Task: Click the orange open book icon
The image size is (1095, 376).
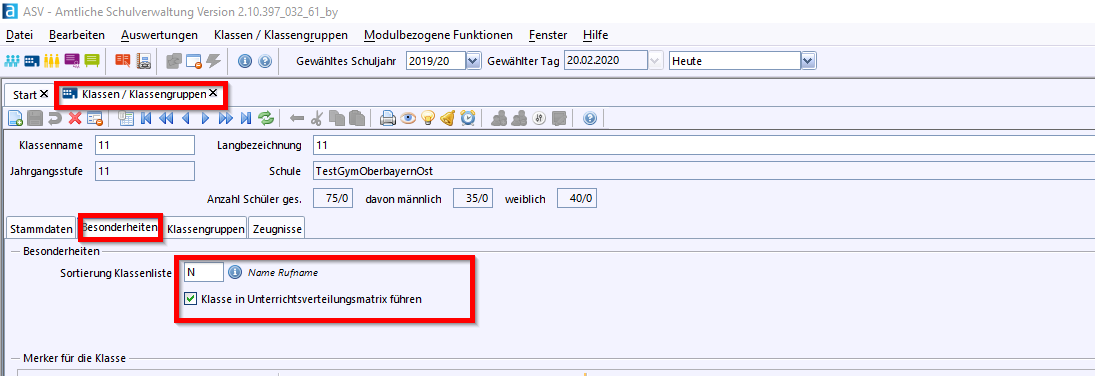Action: [123, 61]
